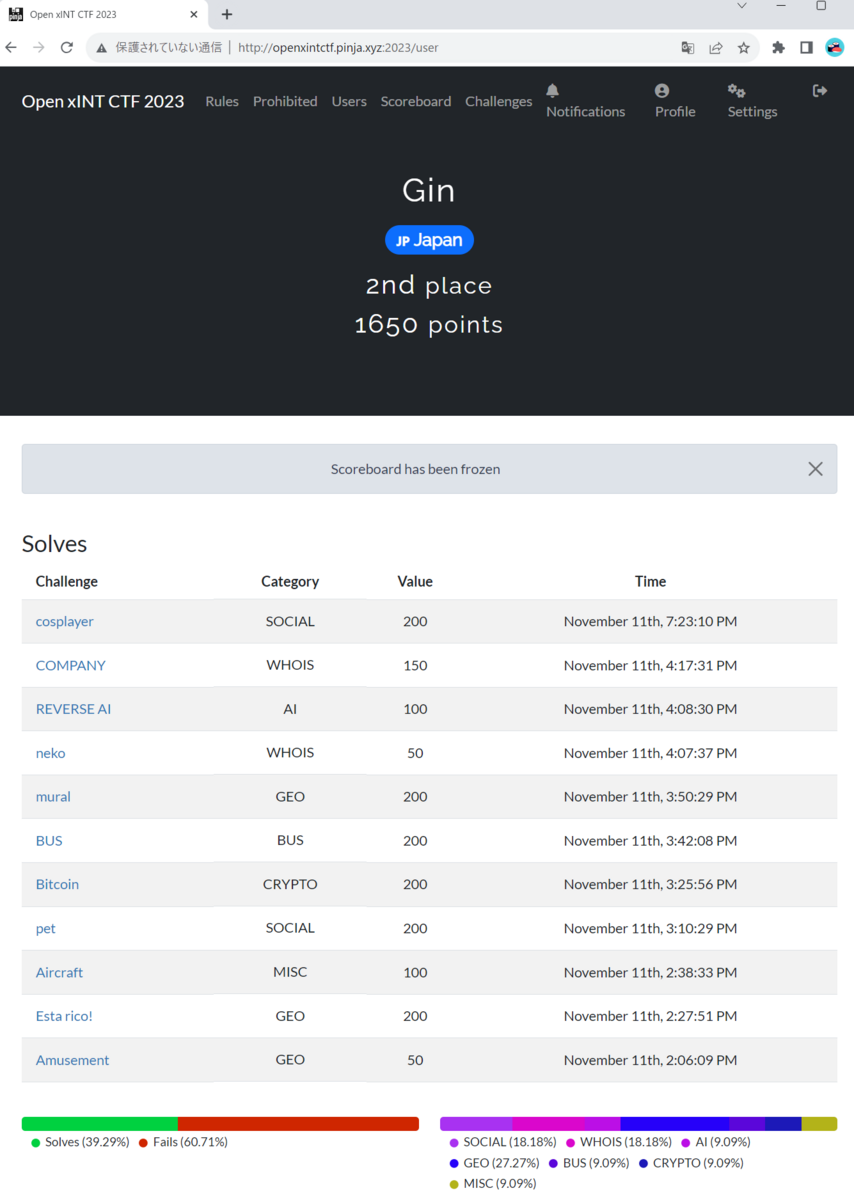
Task: Dismiss the scoreboard frozen alert
Action: (815, 468)
